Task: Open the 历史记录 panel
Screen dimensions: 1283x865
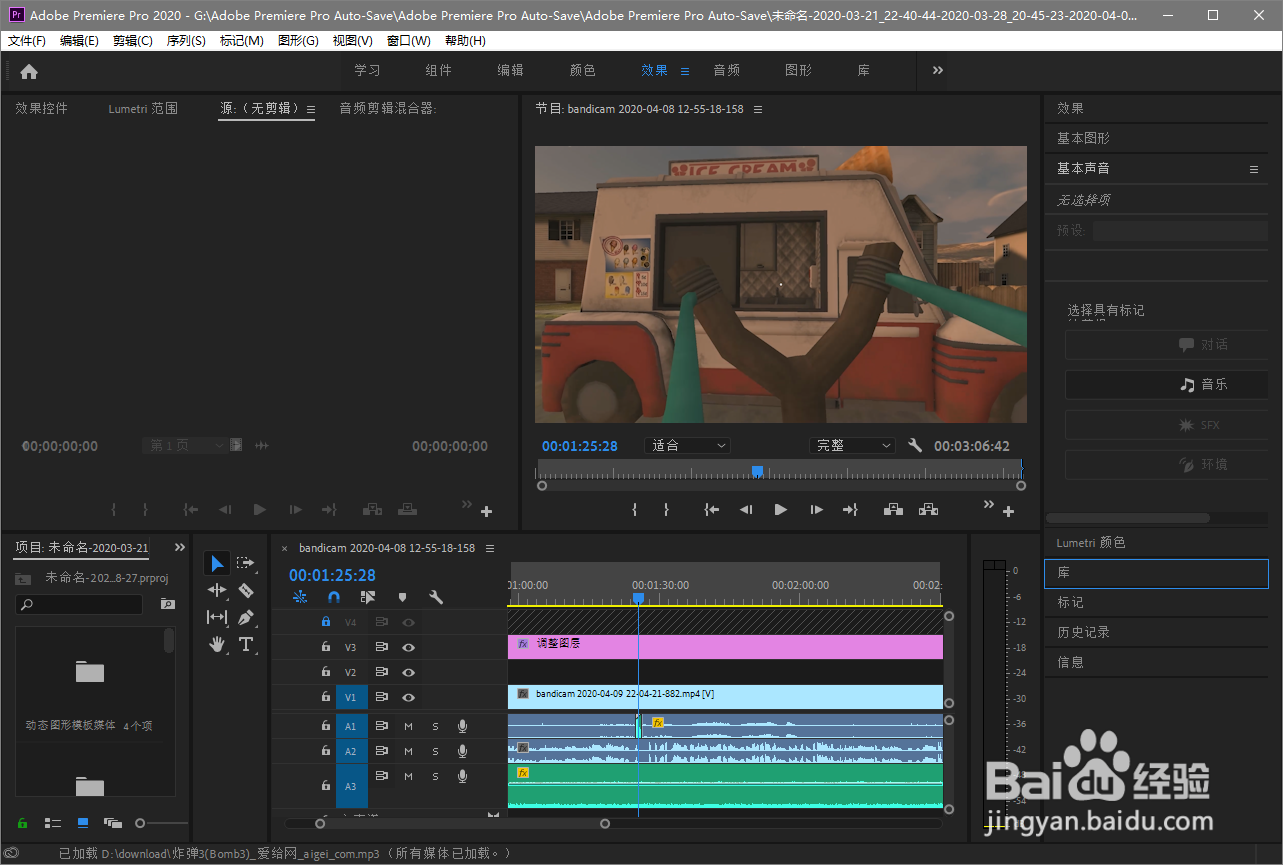Action: tap(1084, 632)
